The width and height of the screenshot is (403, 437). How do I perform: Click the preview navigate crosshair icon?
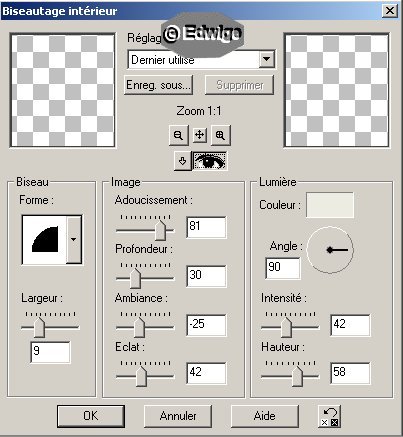(x=199, y=135)
